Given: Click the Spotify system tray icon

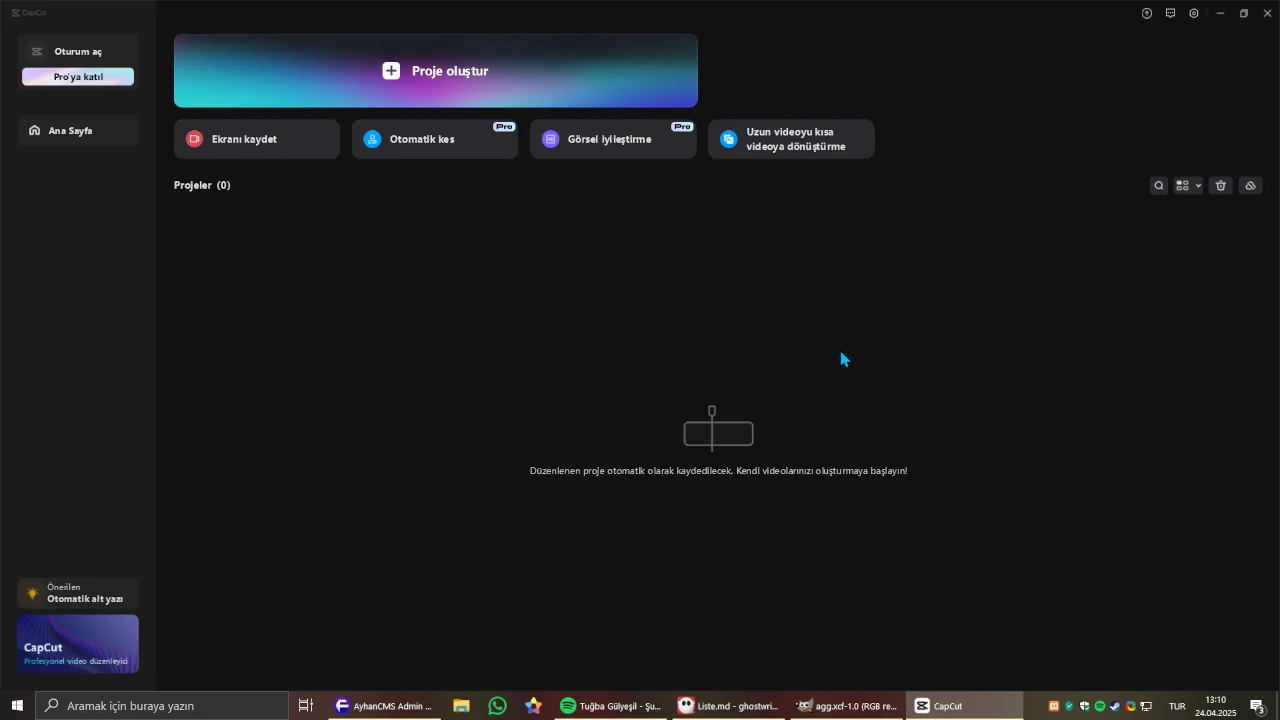Looking at the screenshot, I should click(1099, 706).
